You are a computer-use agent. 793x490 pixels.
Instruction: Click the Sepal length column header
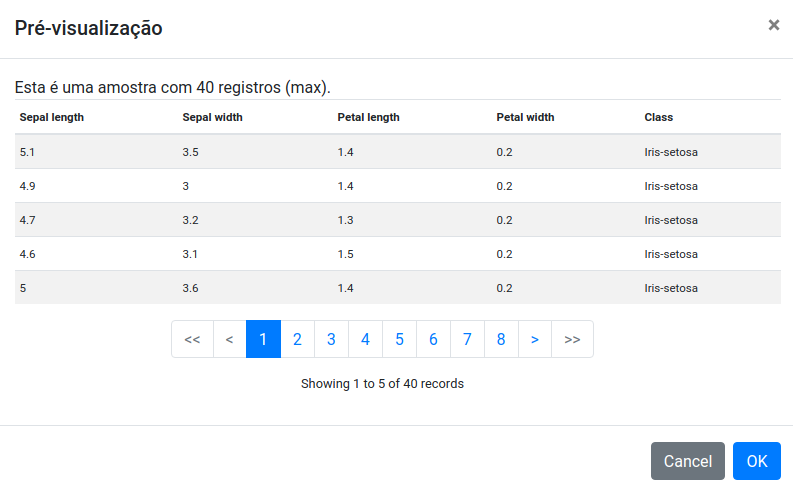[52, 117]
